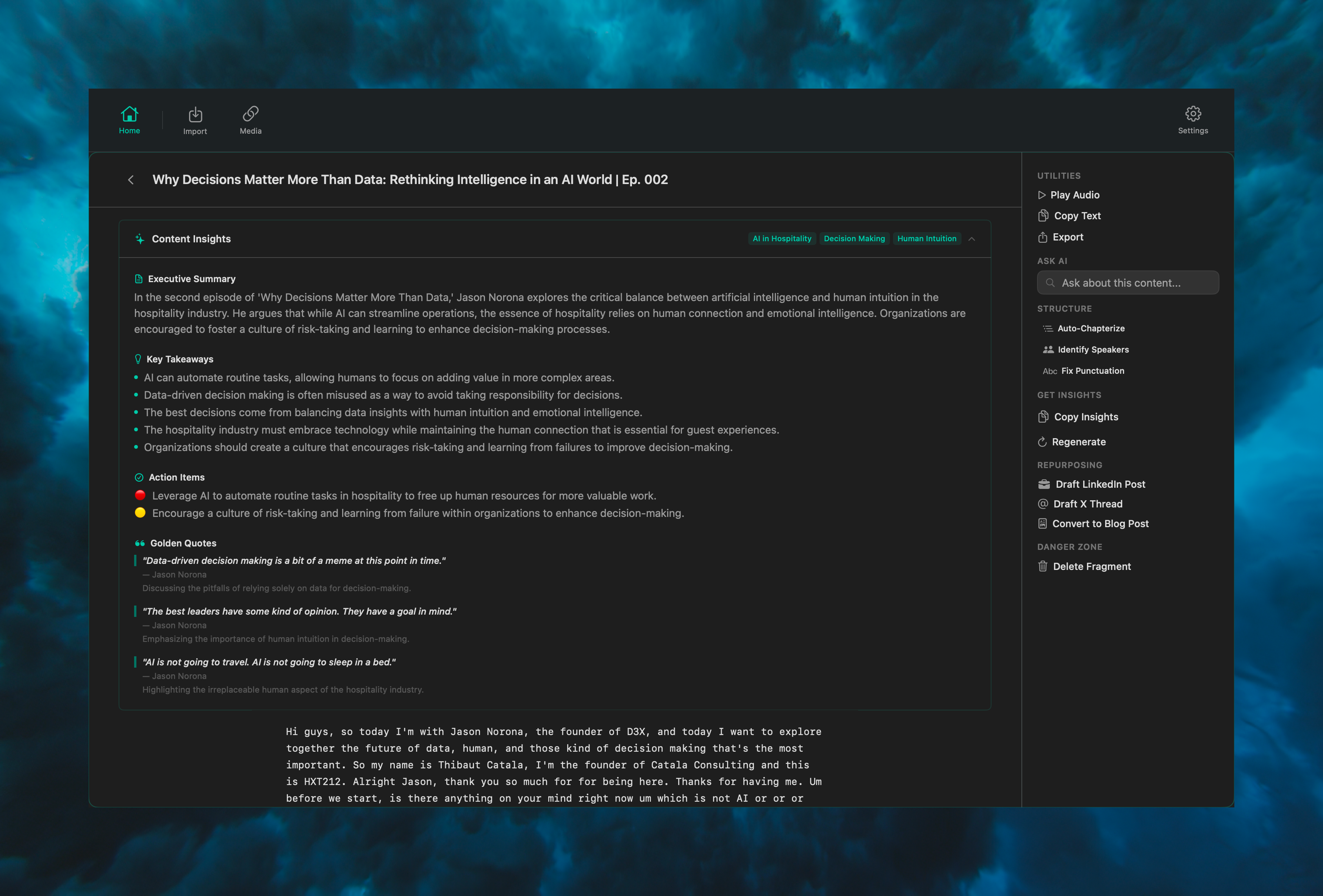Screen dimensions: 1323x896
Task: Apply Fix Punctuation to the transcript
Action: click(1092, 370)
